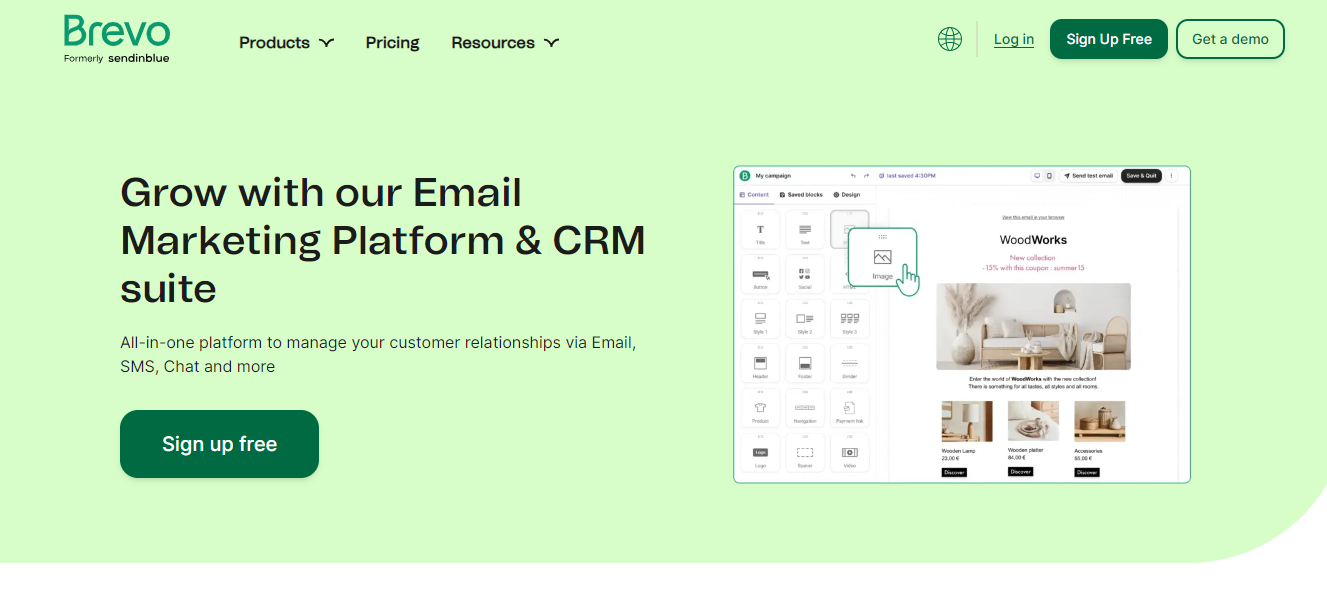Click the 'Formerly sendinblue' tagline
The image size is (1327, 589).
(x=117, y=58)
